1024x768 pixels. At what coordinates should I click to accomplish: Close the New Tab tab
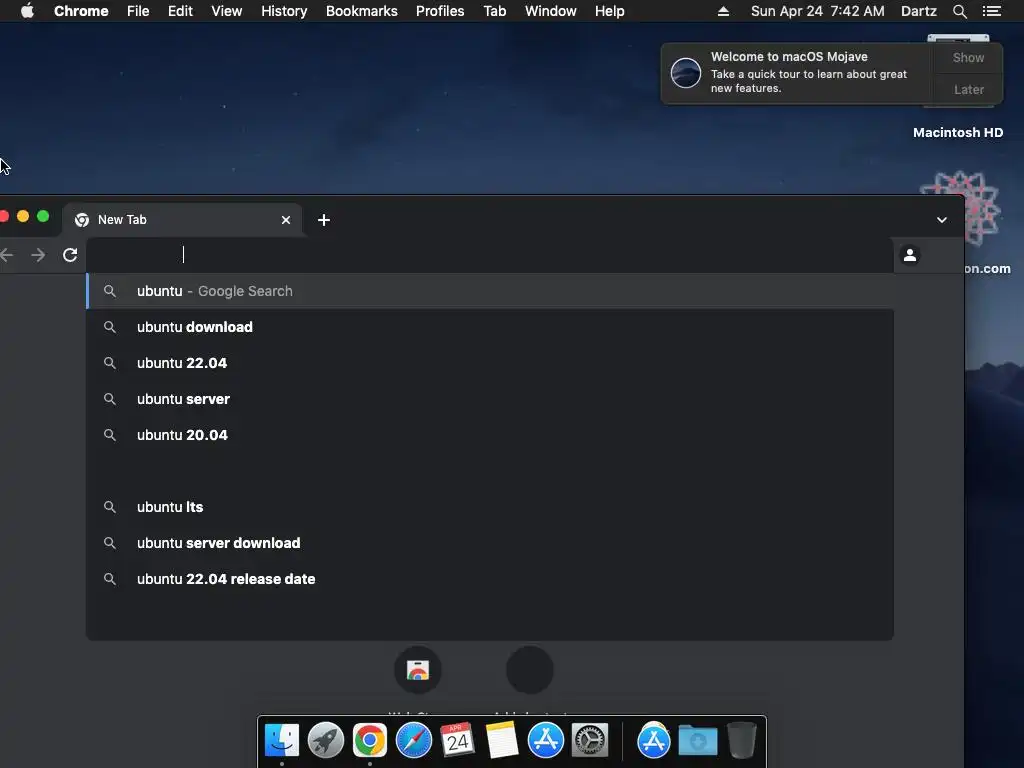pyautogui.click(x=285, y=220)
